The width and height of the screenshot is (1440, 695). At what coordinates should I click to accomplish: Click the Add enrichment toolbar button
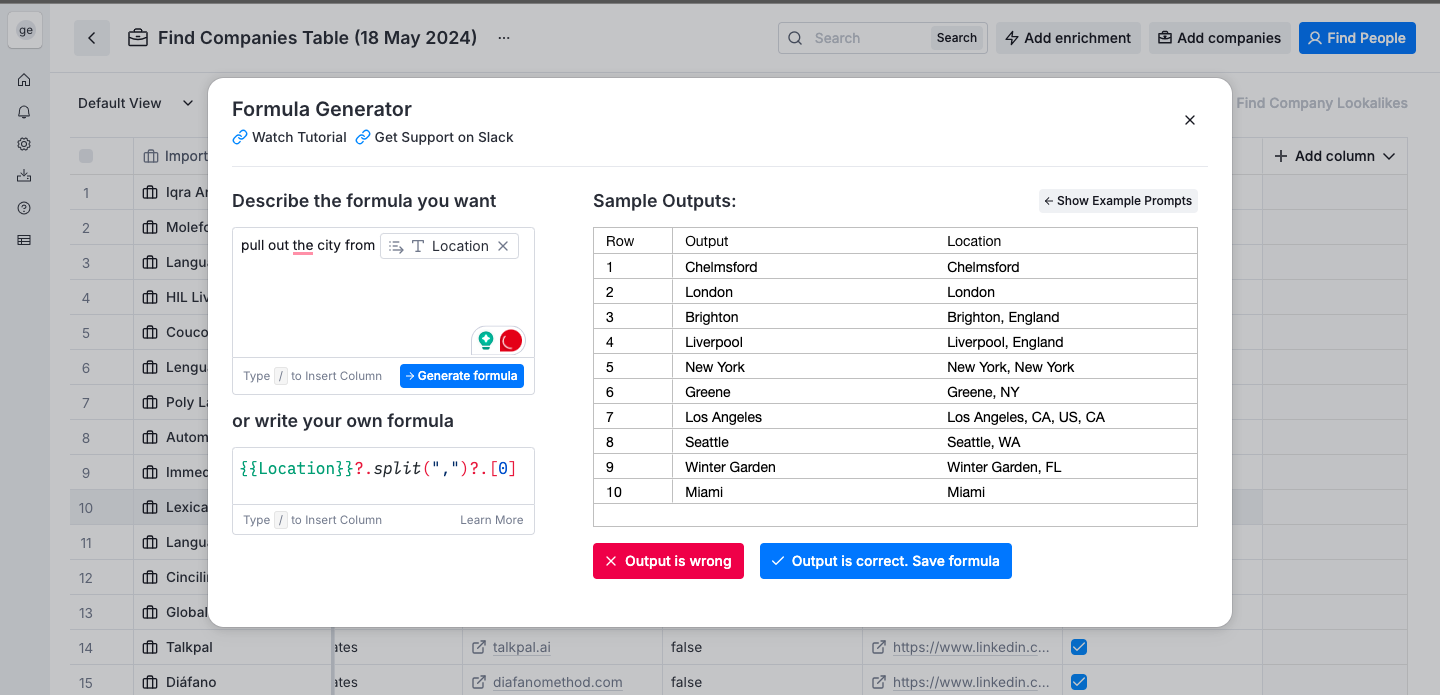pos(1068,38)
